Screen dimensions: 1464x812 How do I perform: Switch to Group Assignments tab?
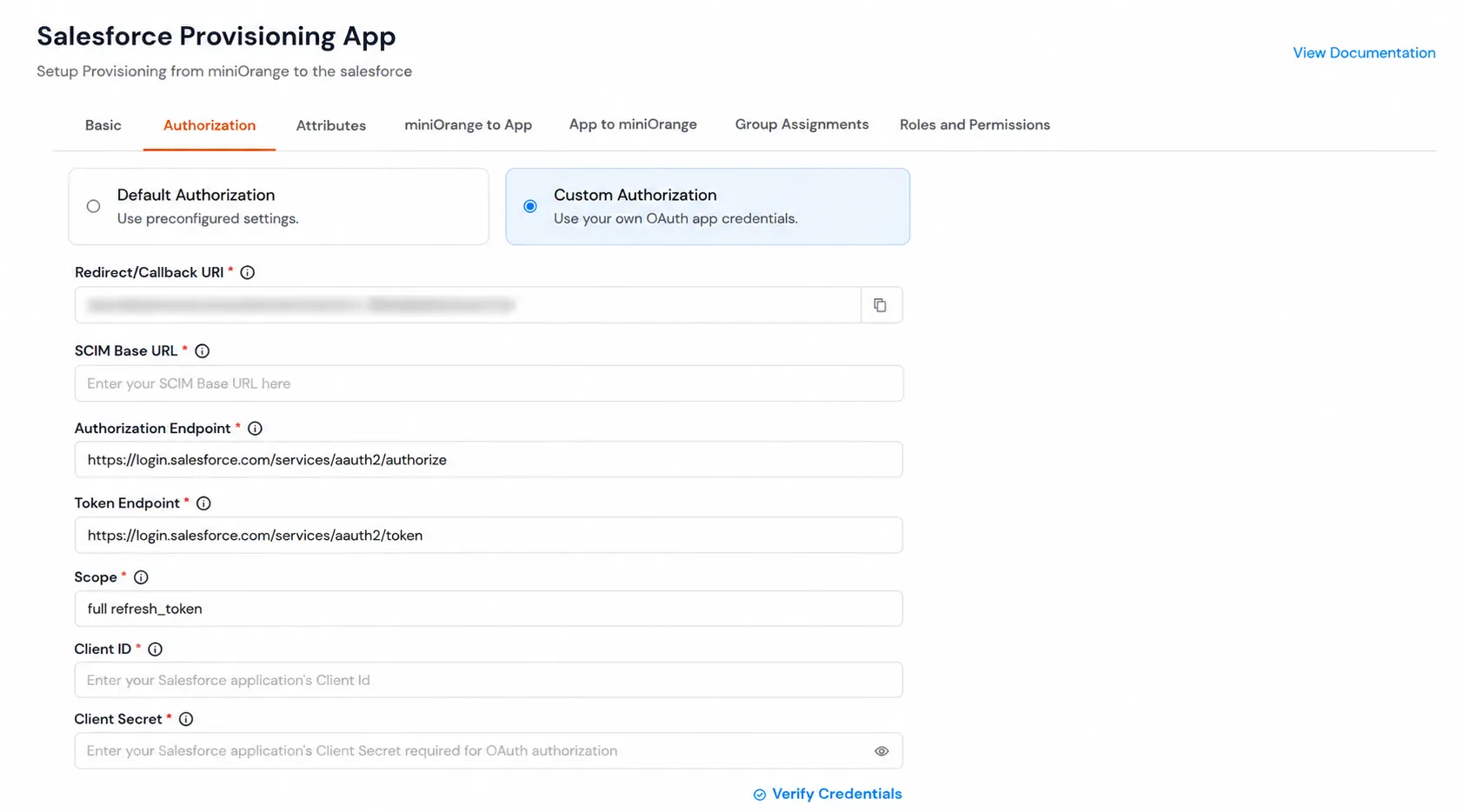(x=802, y=124)
